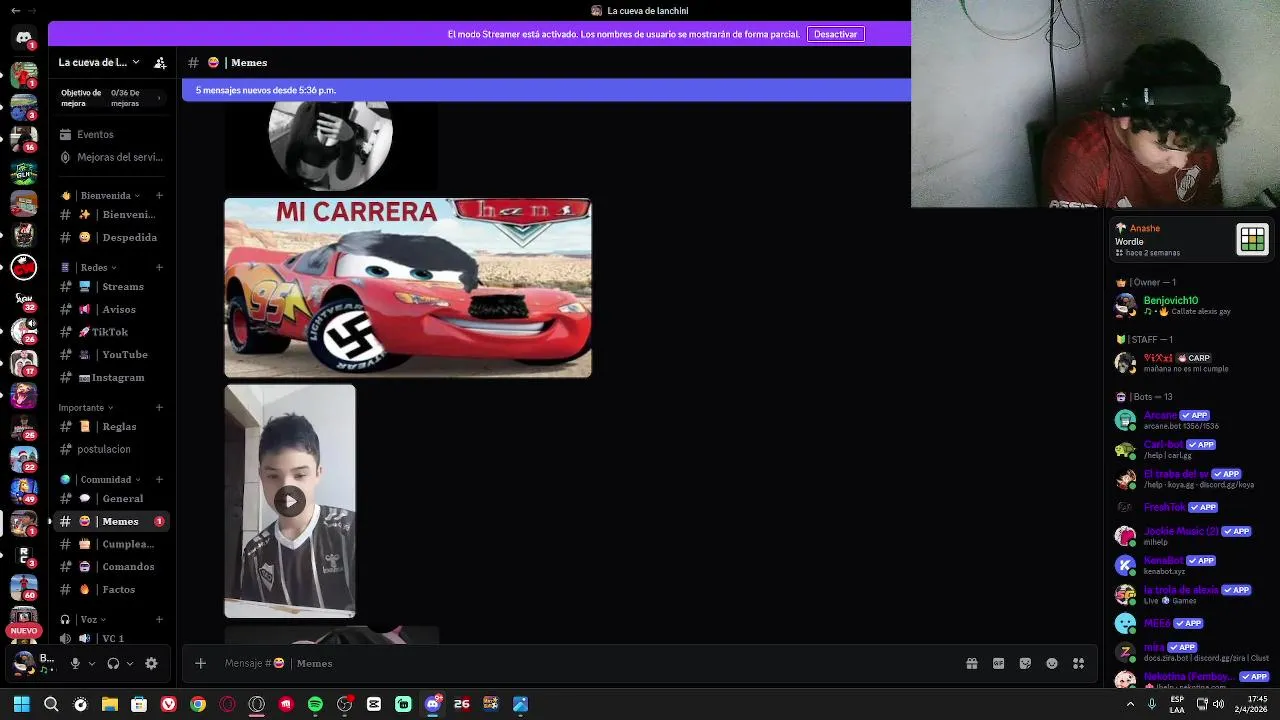Open the General channel
Viewport: 1280px width, 720px height.
tap(112, 499)
